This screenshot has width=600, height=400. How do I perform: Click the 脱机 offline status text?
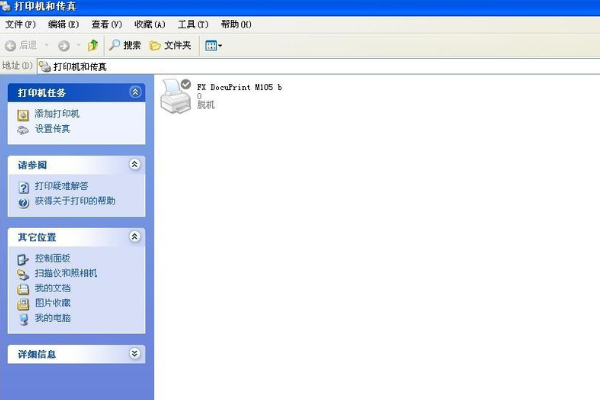tap(206, 105)
